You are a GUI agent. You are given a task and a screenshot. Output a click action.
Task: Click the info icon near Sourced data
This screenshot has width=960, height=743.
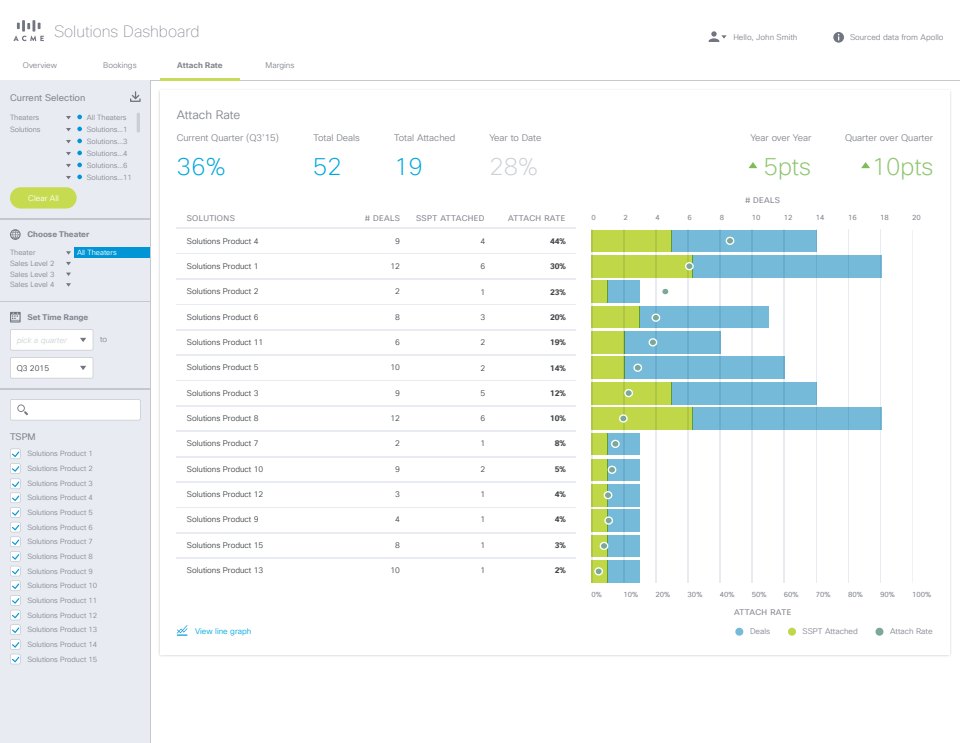coord(838,37)
